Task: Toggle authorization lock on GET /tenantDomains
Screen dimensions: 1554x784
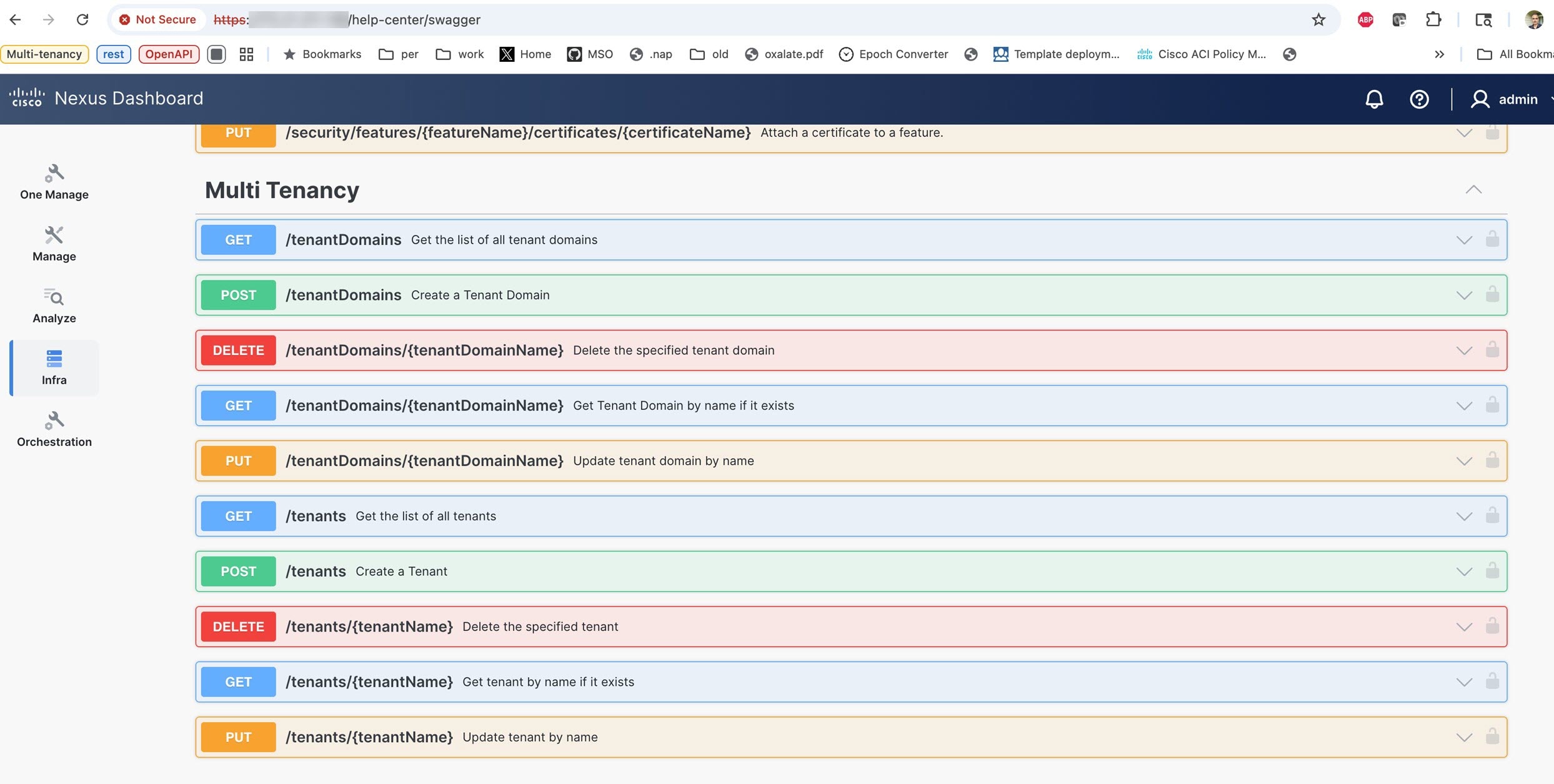Action: (x=1492, y=239)
